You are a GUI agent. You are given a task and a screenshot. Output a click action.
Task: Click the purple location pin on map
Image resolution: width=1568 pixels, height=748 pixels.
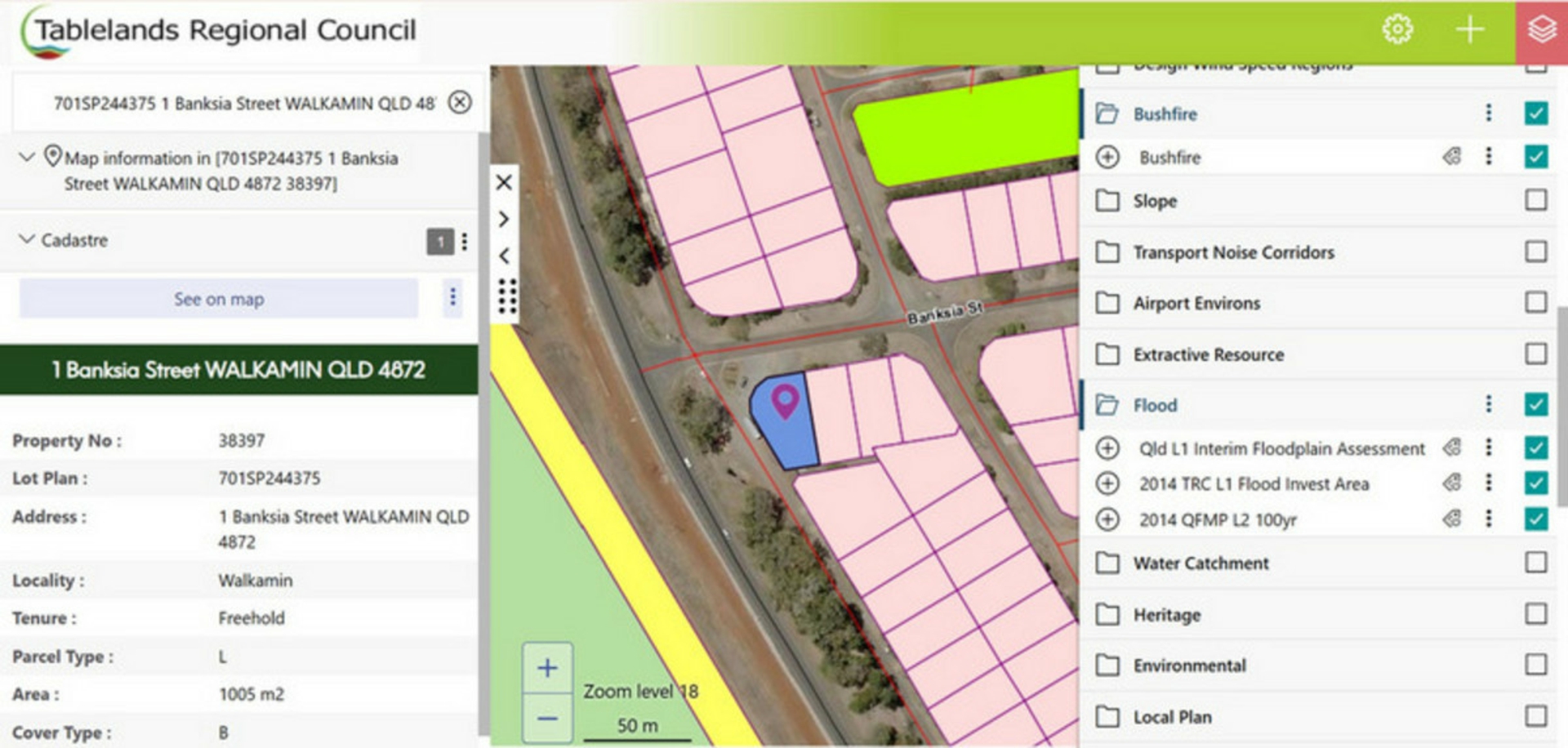[x=785, y=401]
